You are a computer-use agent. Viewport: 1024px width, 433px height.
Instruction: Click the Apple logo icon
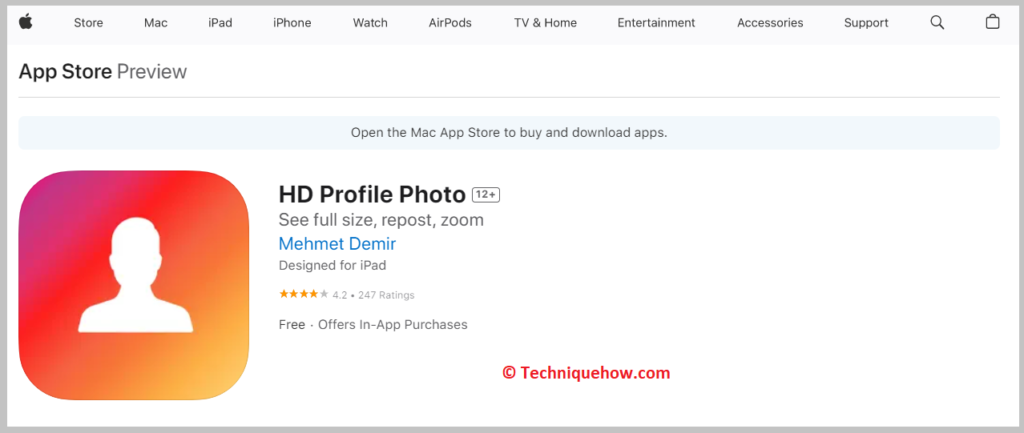coord(25,22)
